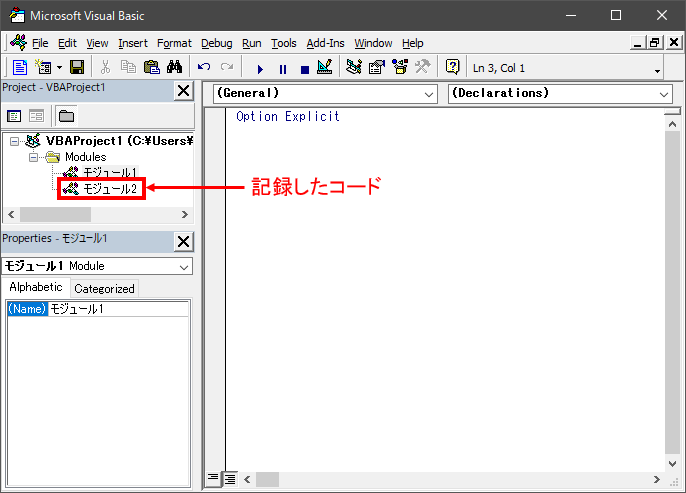Click the View Code icon in the Project pane
The height and width of the screenshot is (493, 686).
(x=14, y=116)
